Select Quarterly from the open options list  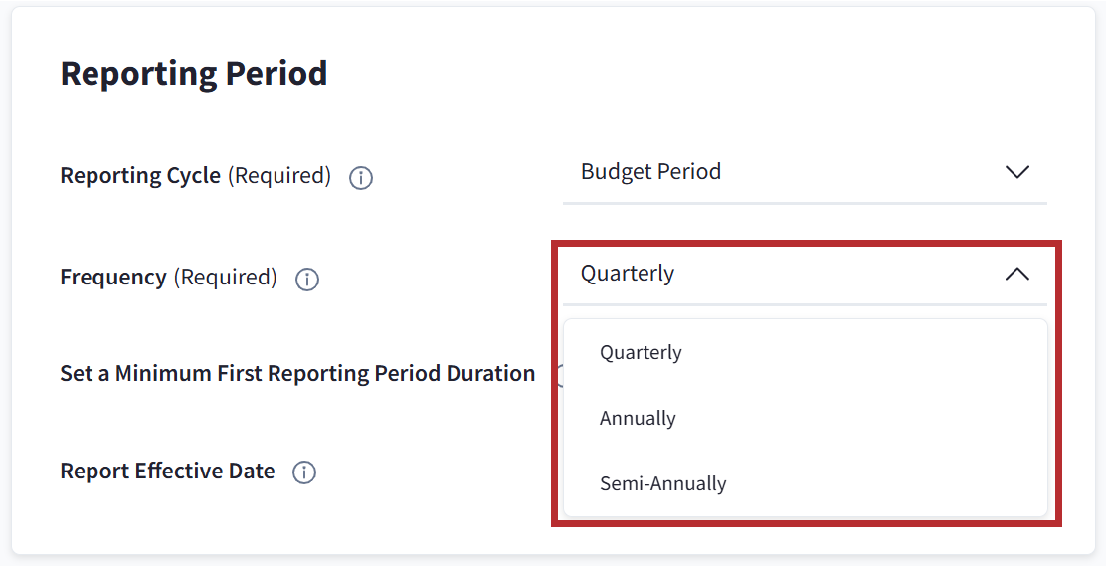point(641,353)
